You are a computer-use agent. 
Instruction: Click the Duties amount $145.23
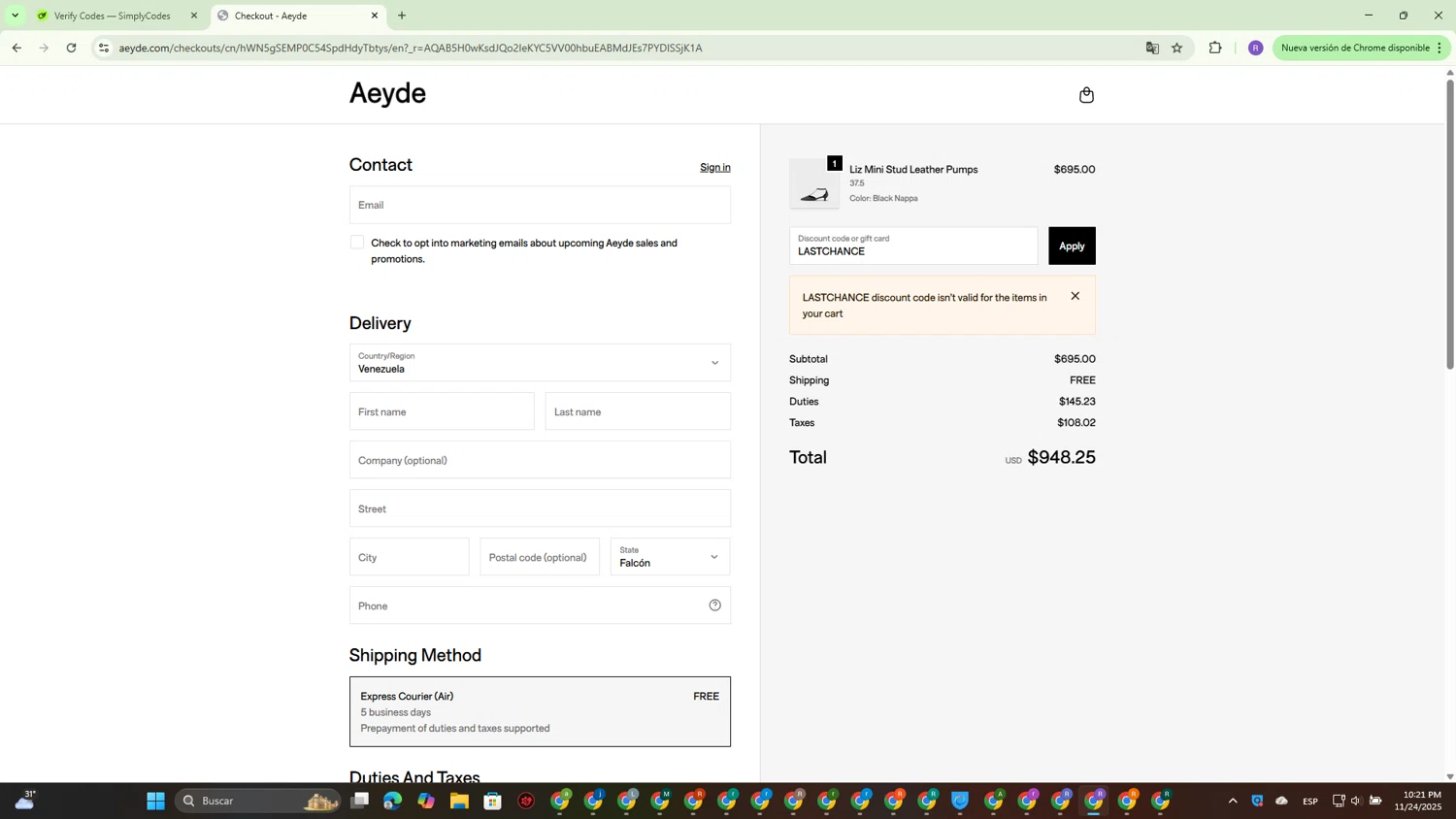point(1076,402)
